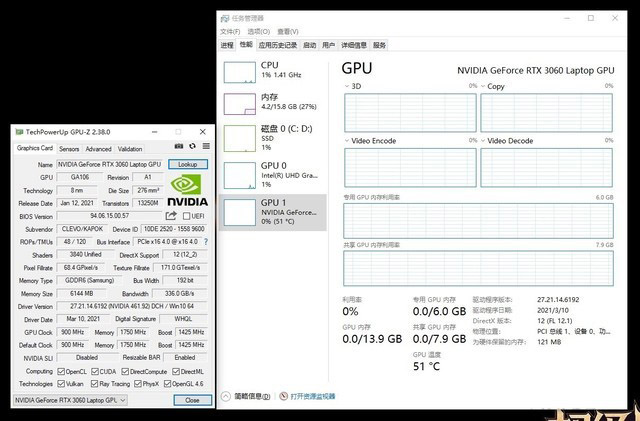Switch to the Sensors tab in GPU-Z

click(x=69, y=149)
